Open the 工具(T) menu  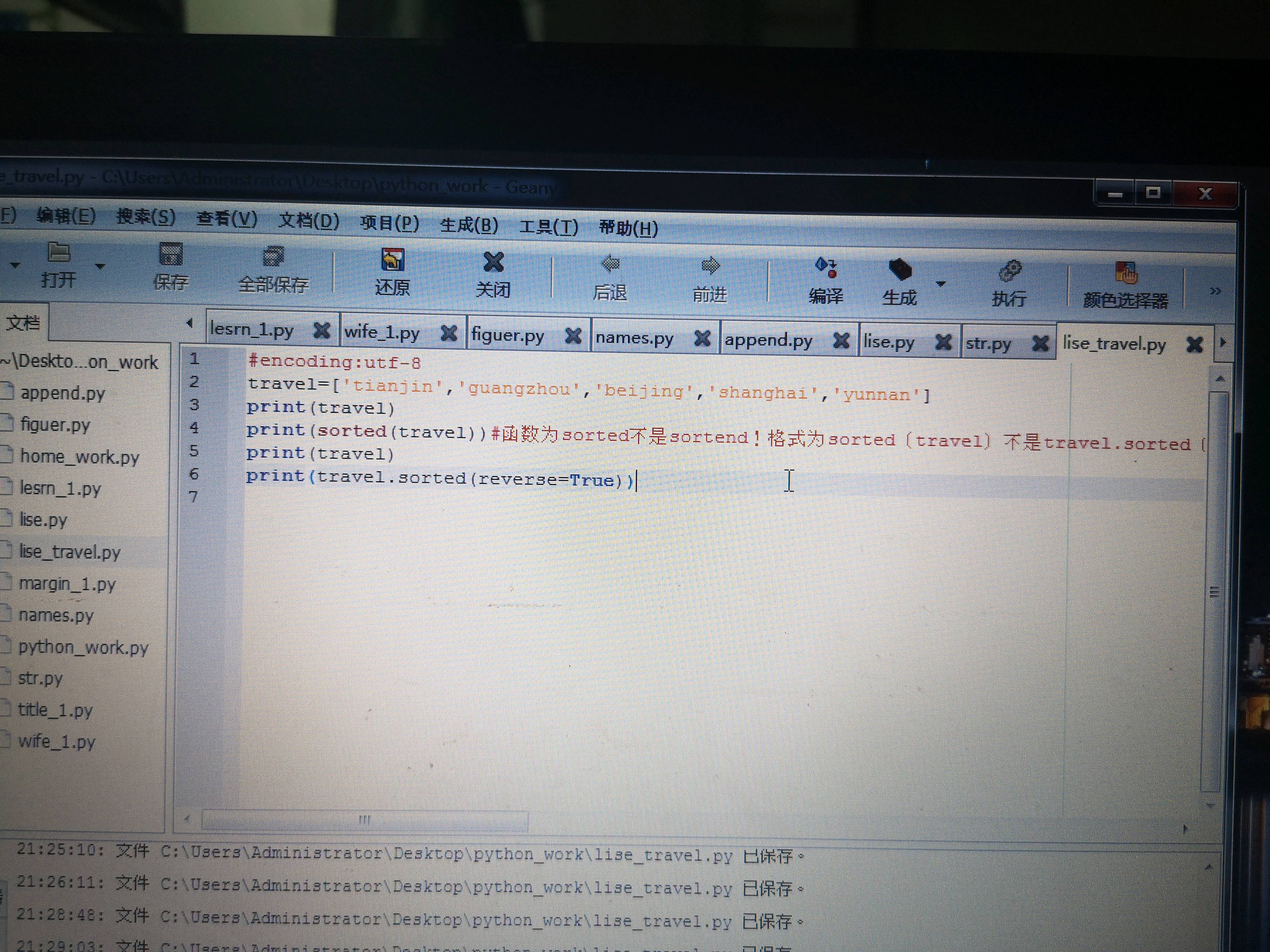point(549,227)
